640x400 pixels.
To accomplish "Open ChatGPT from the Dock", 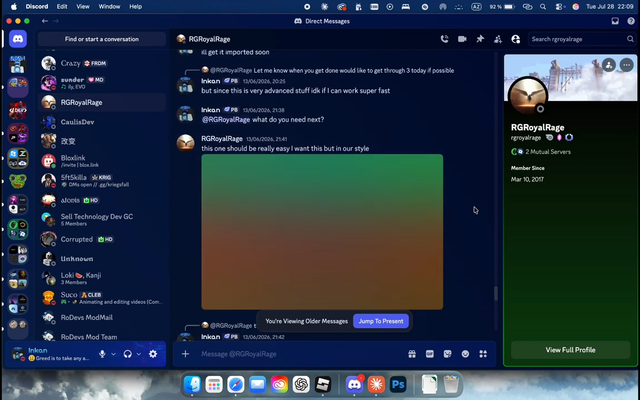I will tap(301, 384).
